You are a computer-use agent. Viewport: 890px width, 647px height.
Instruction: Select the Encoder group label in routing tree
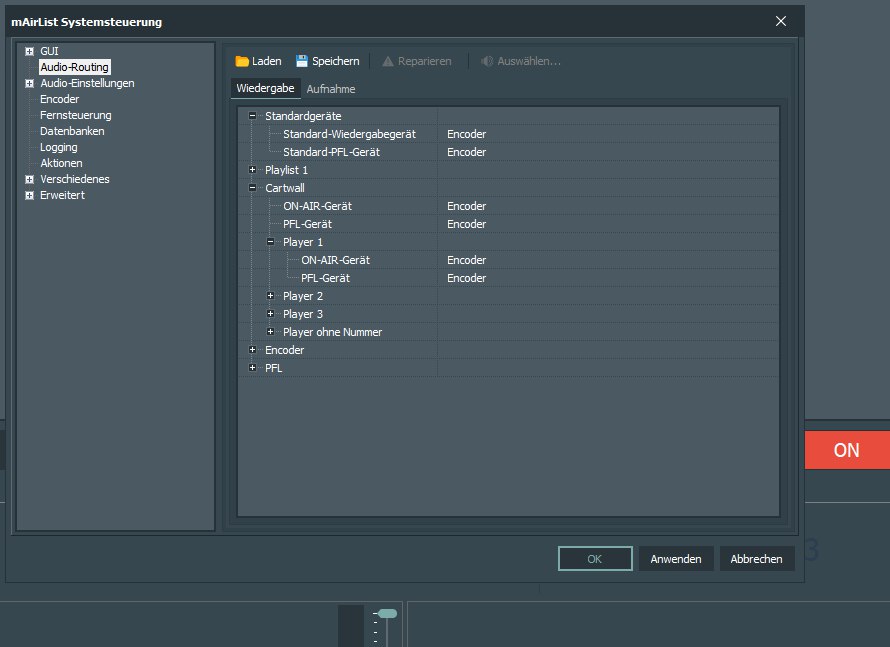285,350
